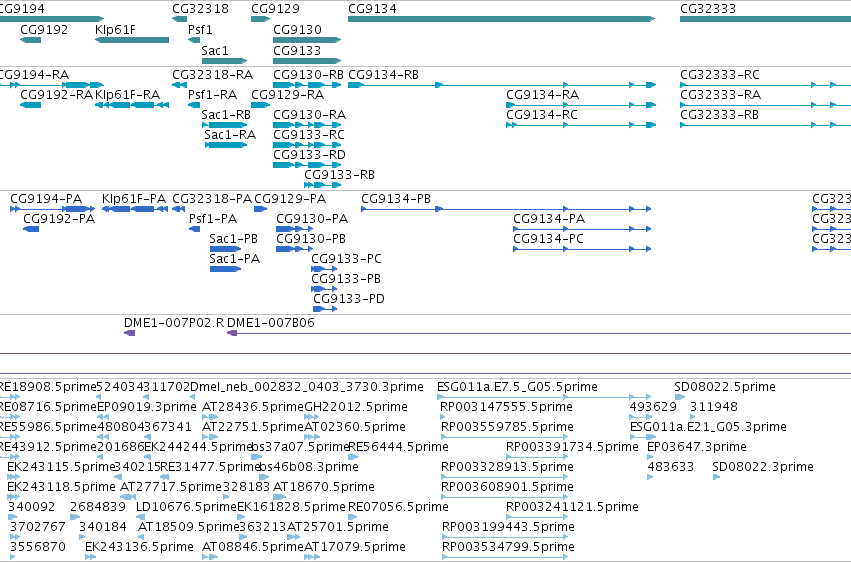The image size is (851, 562).
Task: Open the CG9130-PA protein feature
Action: 295,229
